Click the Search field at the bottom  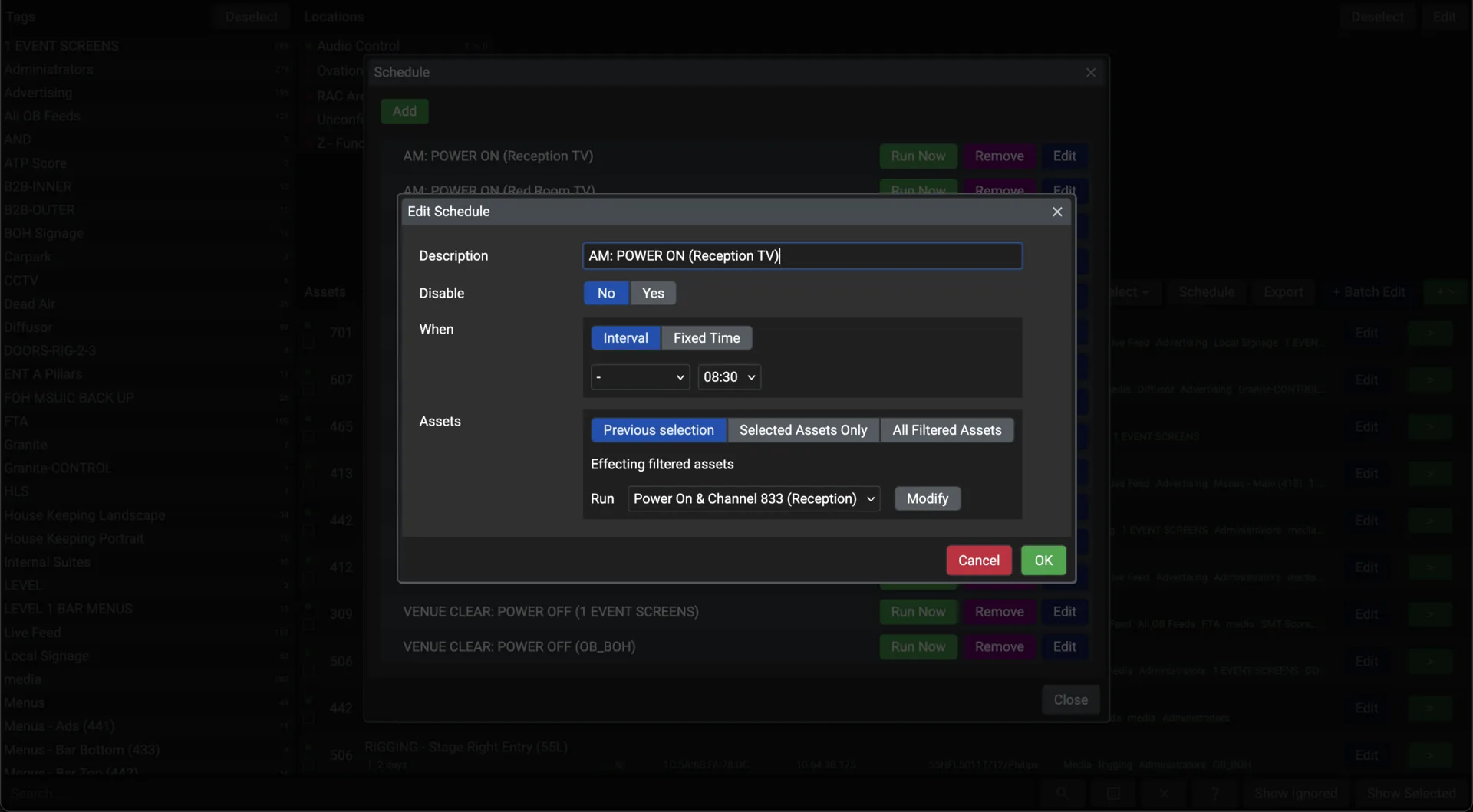(x=518, y=794)
